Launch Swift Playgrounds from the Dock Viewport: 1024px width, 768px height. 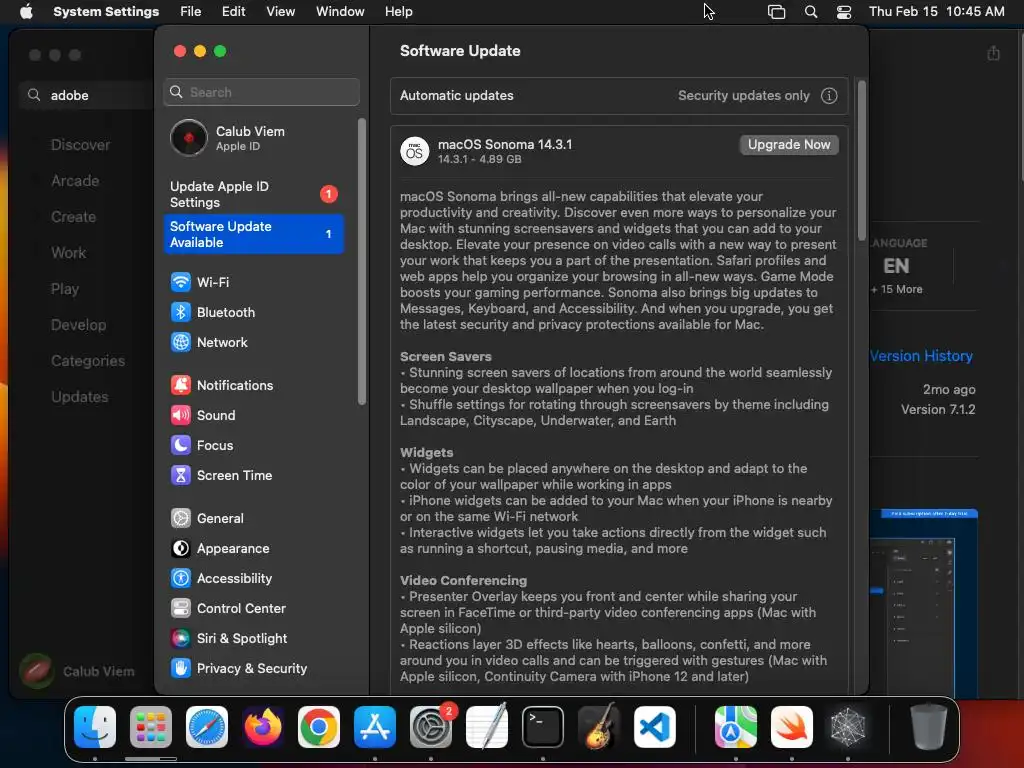click(x=792, y=727)
